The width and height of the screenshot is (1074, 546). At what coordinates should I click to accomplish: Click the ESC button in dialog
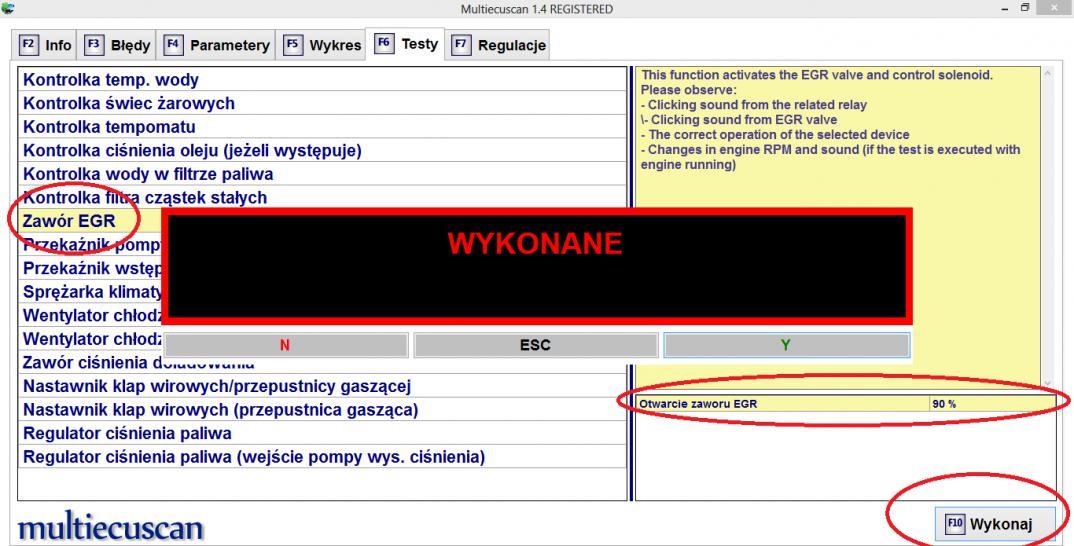(536, 345)
